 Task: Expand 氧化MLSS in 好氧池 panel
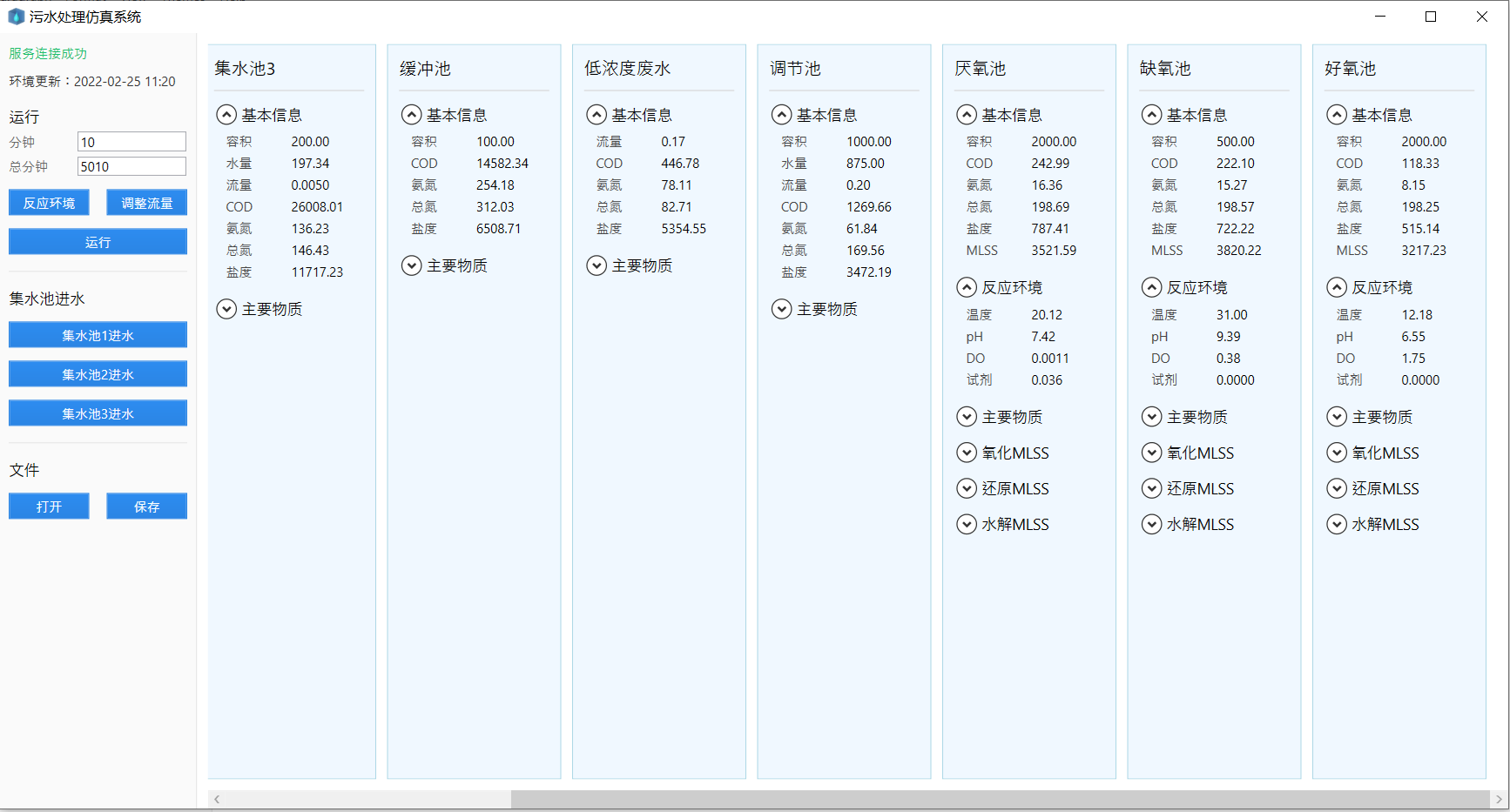coord(1337,453)
